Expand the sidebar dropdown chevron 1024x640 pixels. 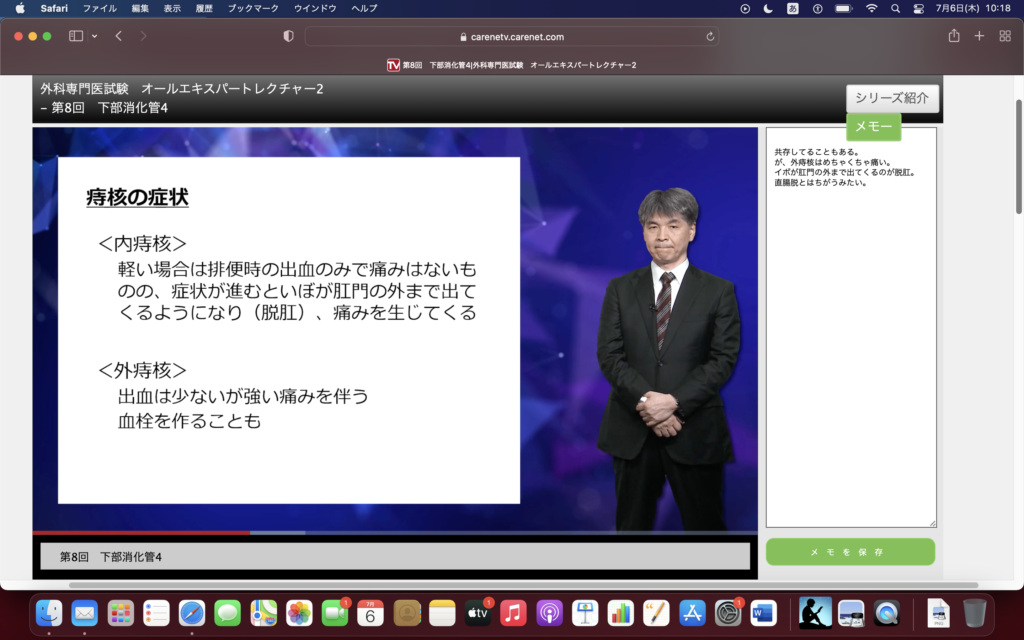(94, 36)
